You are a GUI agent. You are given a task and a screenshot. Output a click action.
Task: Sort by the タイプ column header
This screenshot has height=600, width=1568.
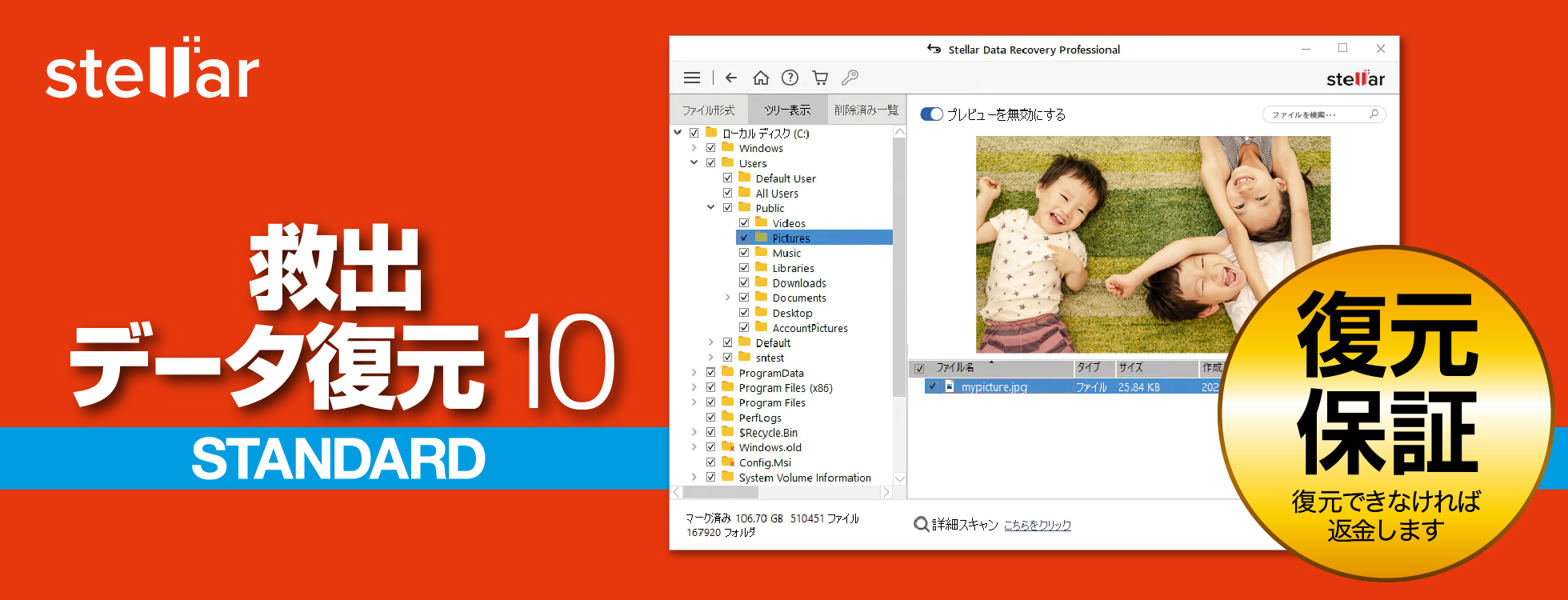pos(1089,368)
